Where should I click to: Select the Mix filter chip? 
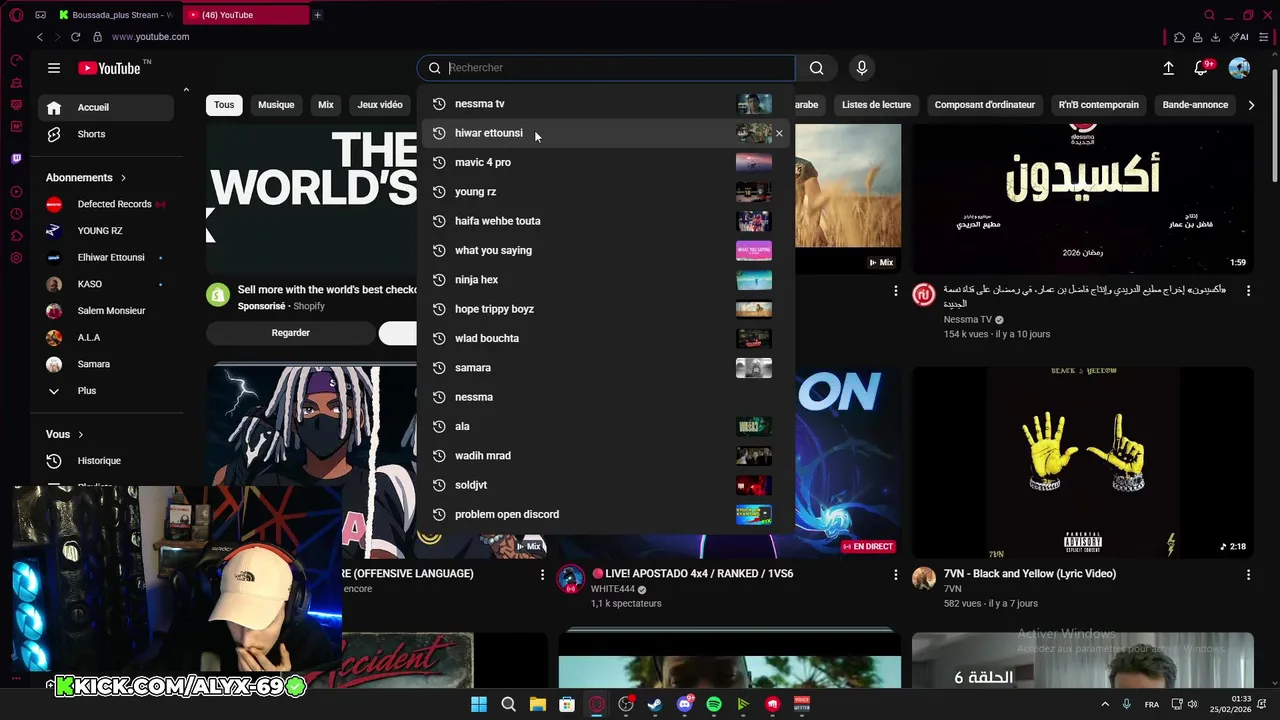click(326, 105)
